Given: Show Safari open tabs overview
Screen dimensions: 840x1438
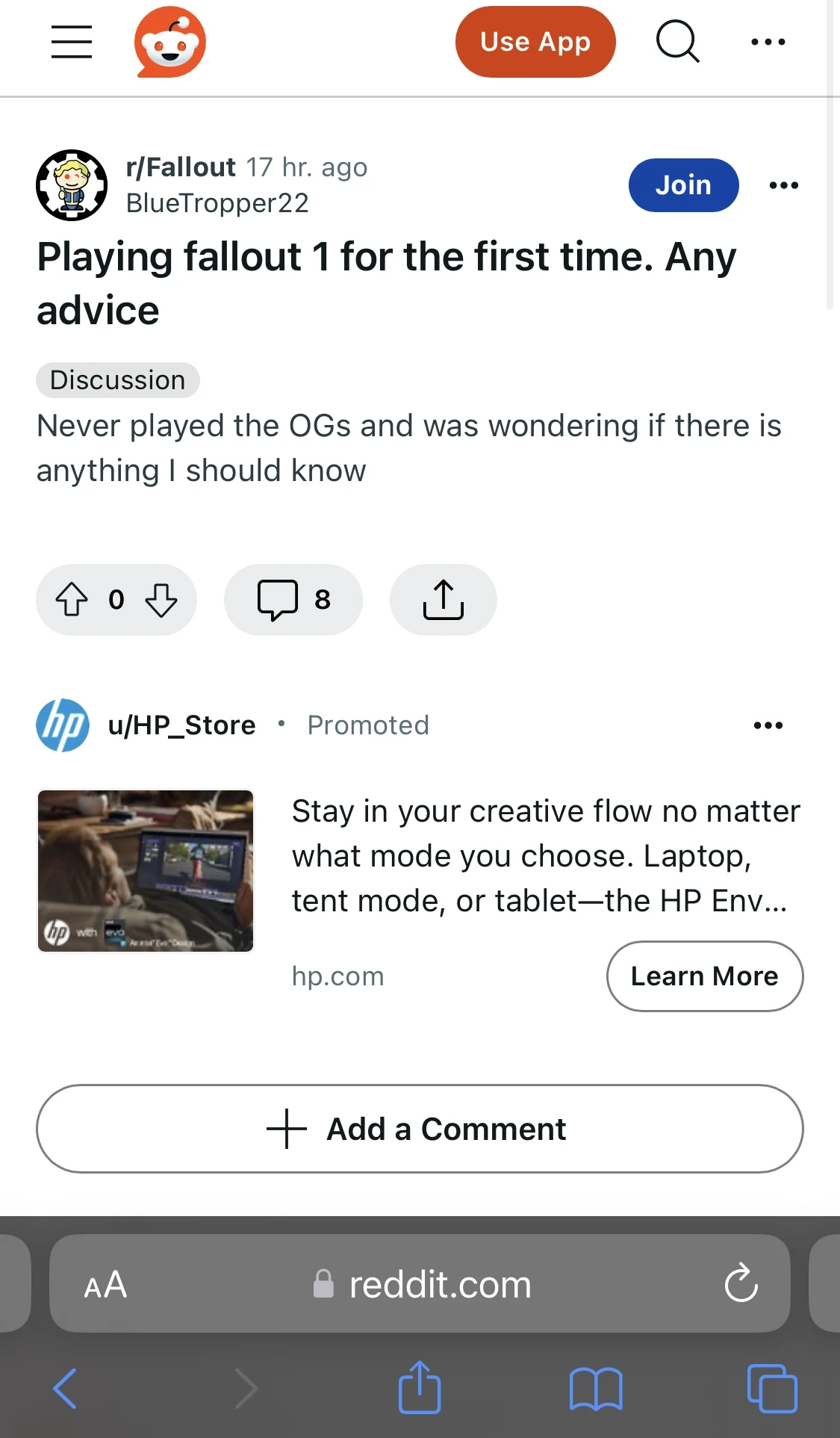Looking at the screenshot, I should pos(772,1389).
